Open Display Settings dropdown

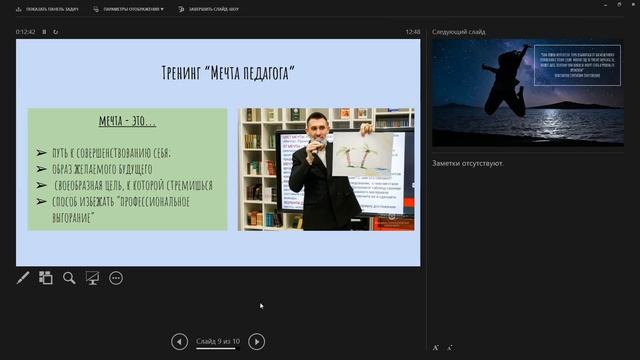(x=129, y=9)
